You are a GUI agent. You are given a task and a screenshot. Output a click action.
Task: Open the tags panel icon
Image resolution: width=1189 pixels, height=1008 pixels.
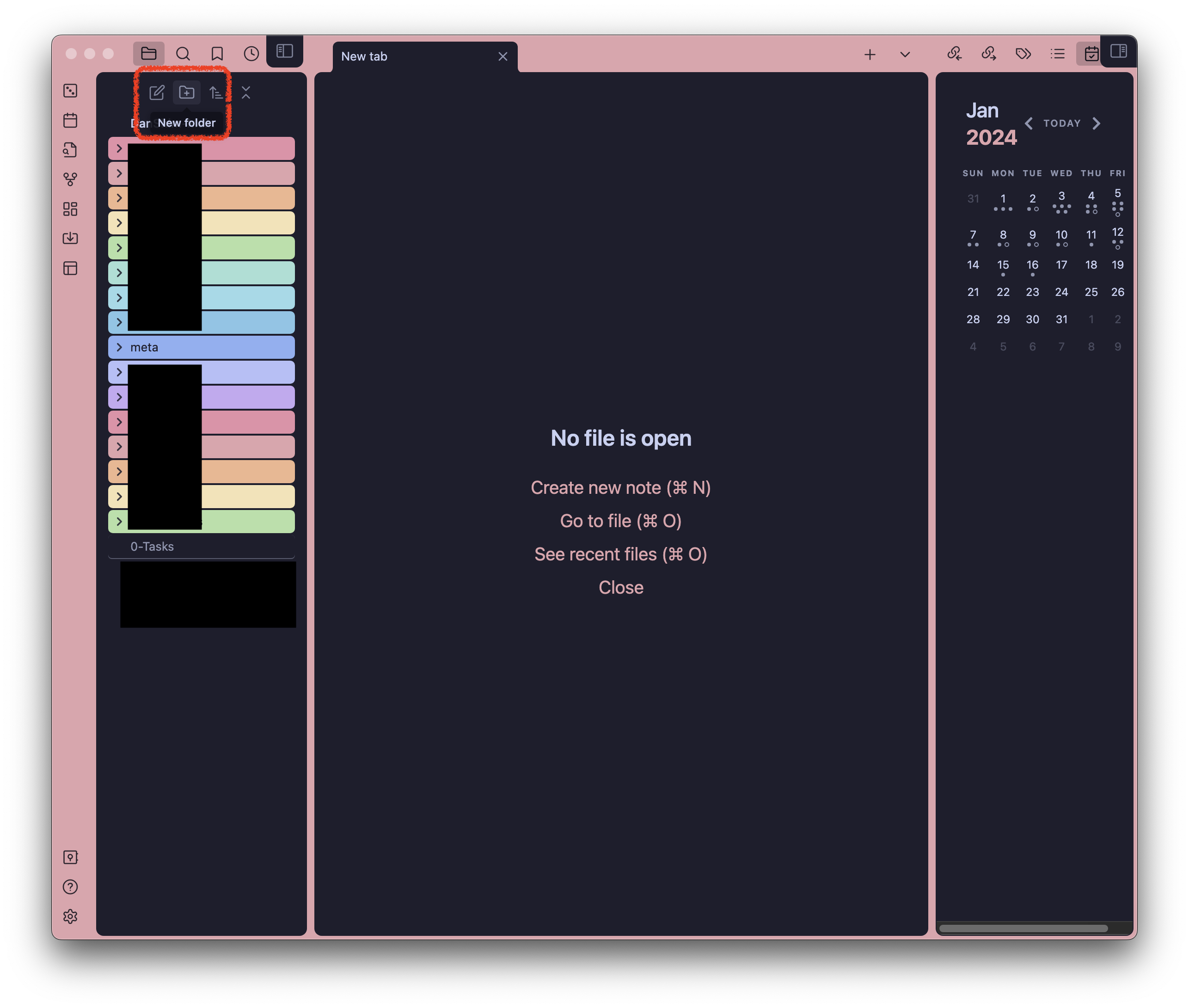coord(1023,54)
